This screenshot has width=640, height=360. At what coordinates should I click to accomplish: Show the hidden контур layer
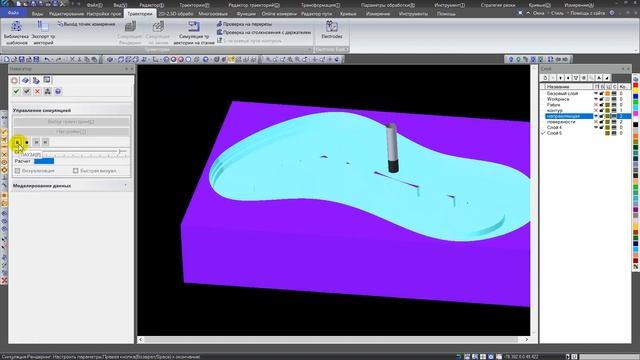[x=596, y=111]
